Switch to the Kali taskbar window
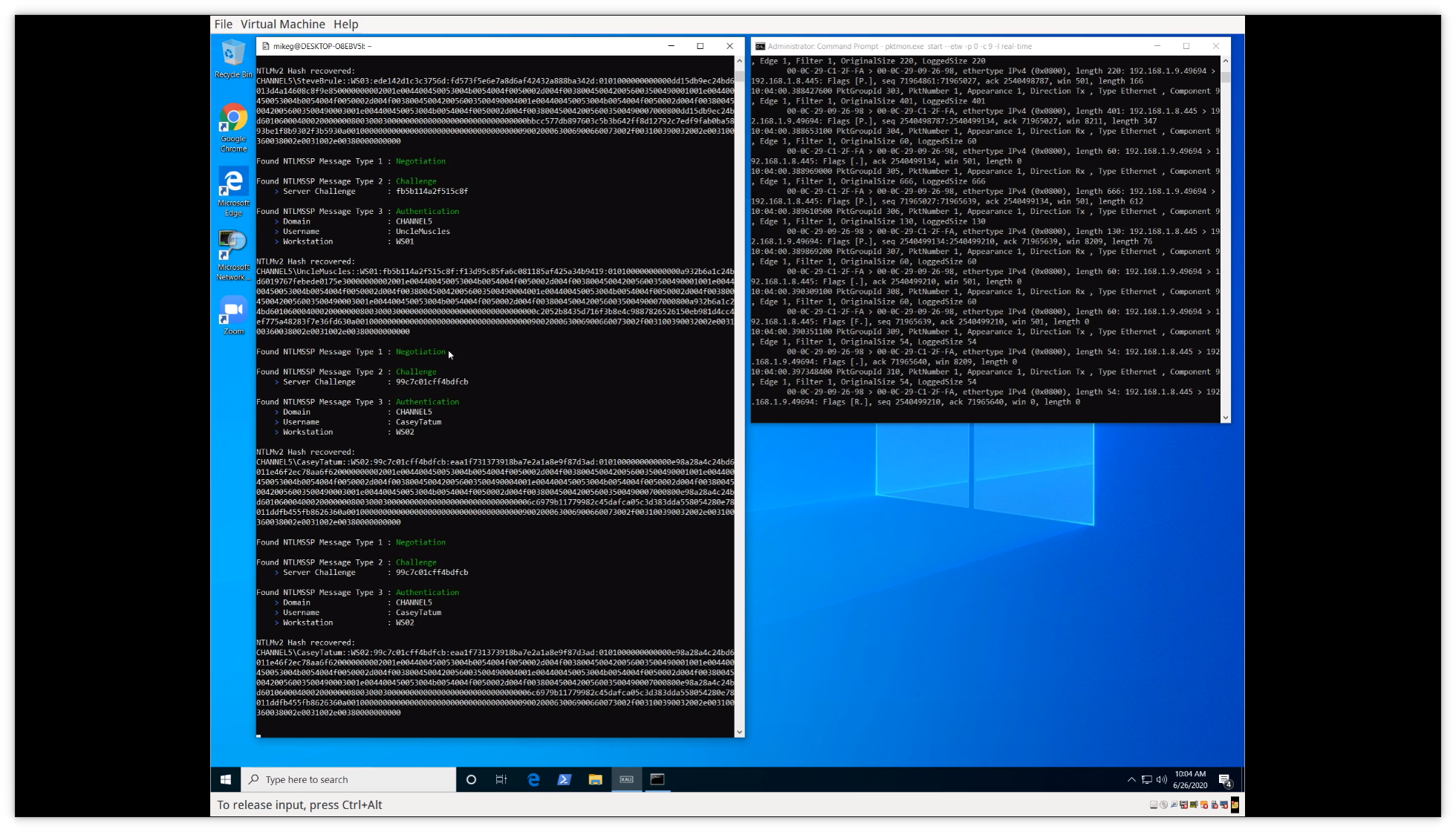The image size is (1456, 832). (x=626, y=779)
